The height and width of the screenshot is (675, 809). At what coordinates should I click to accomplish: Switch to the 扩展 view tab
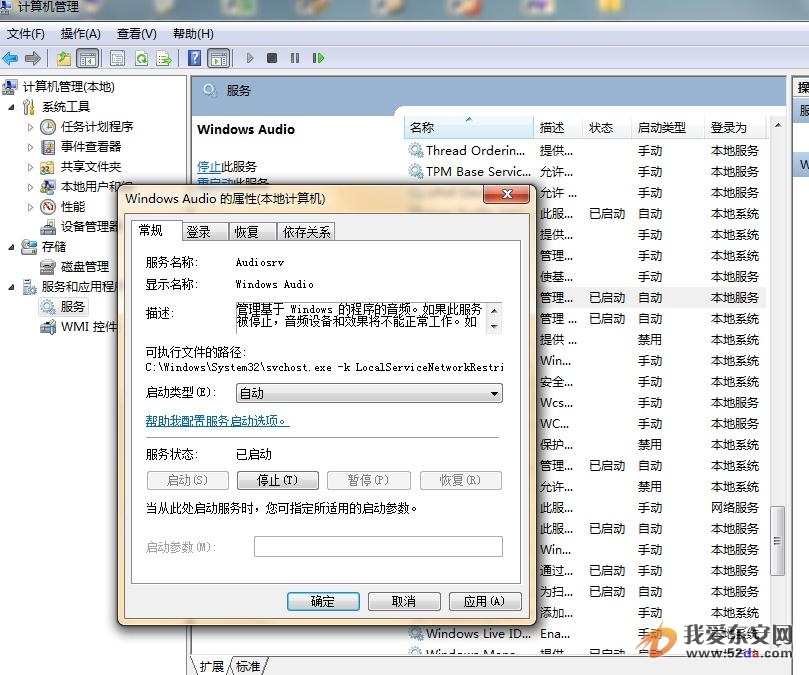coord(212,666)
